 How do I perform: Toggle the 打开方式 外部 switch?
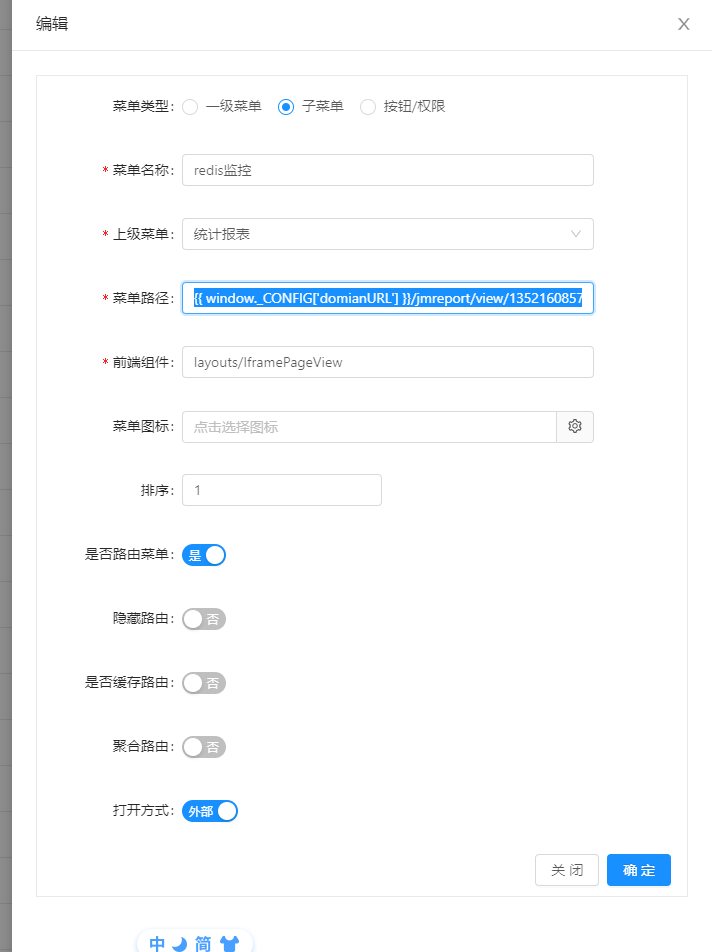click(x=210, y=811)
